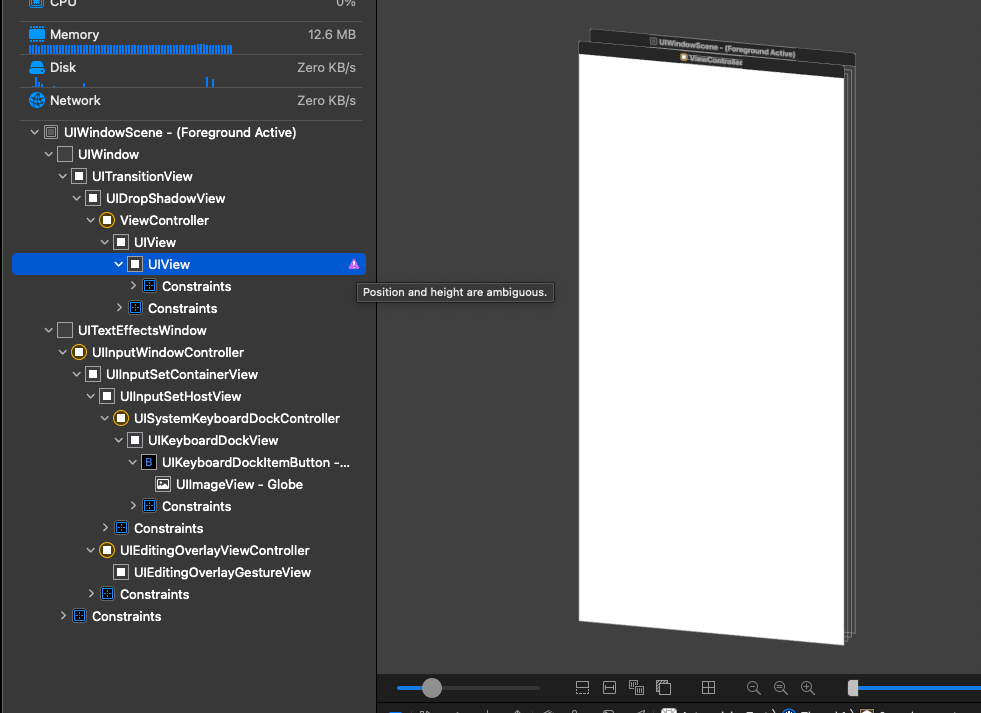Select UIEditingOverlayGestureView row label

point(222,572)
